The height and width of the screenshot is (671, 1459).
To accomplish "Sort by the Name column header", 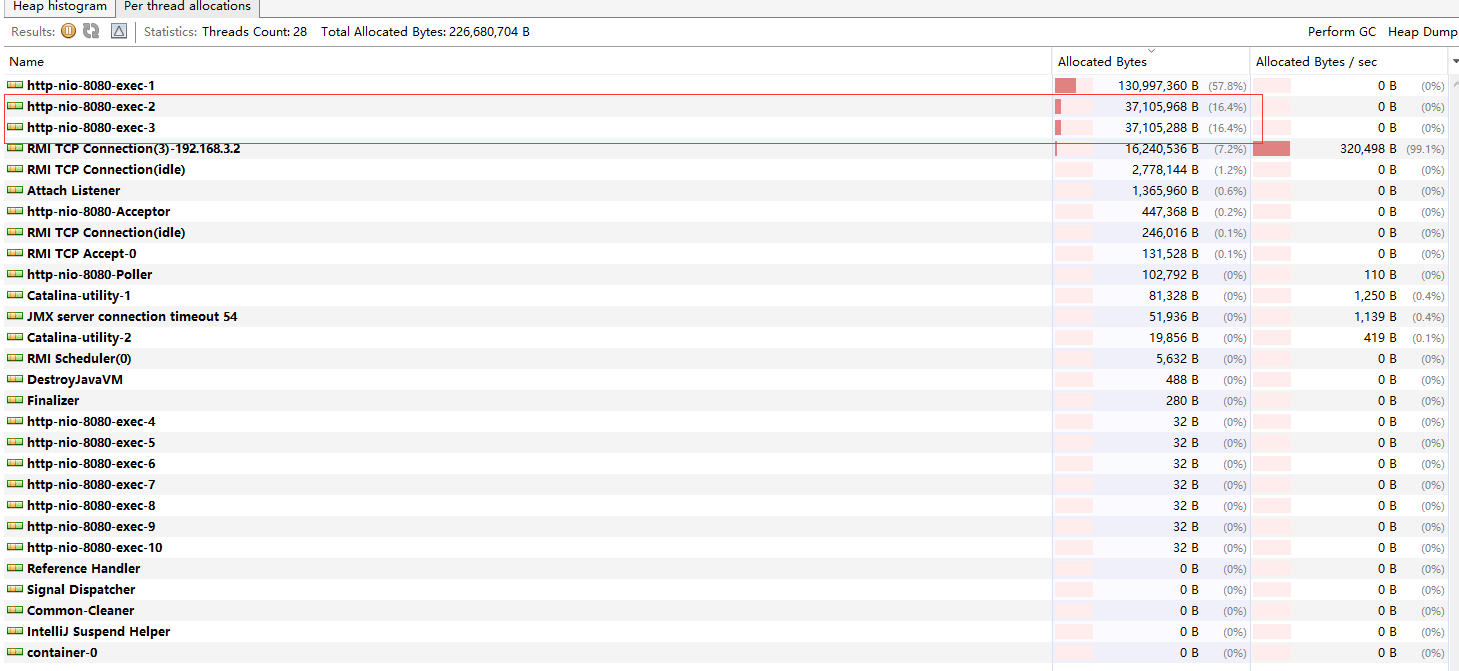I will (526, 61).
